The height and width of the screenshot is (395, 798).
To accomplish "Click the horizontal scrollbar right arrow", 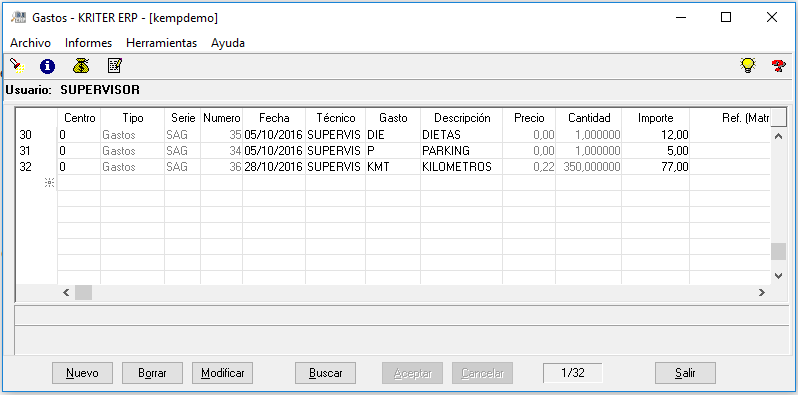I will tap(762, 293).
